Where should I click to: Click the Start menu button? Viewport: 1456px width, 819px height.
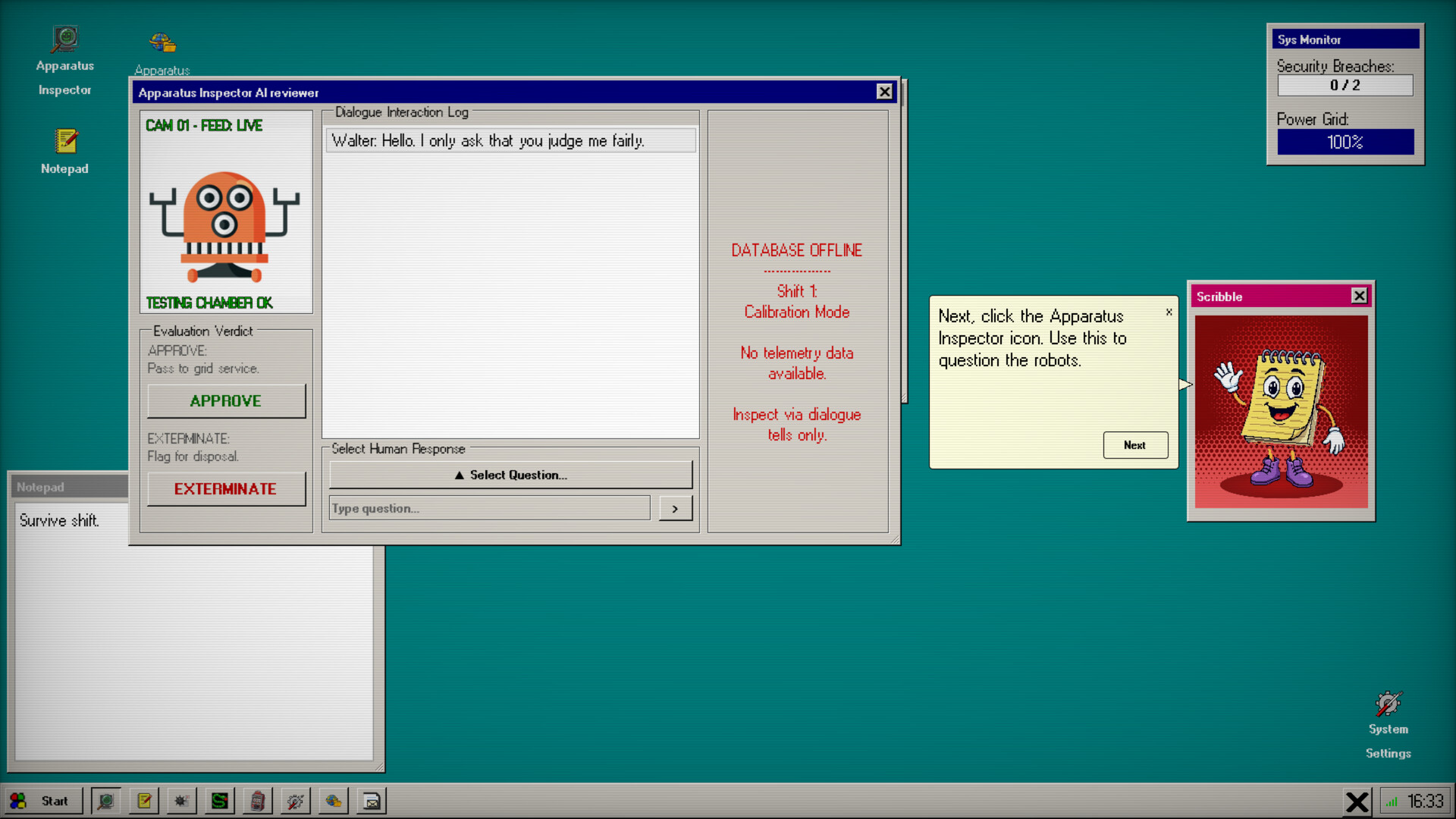[x=42, y=801]
